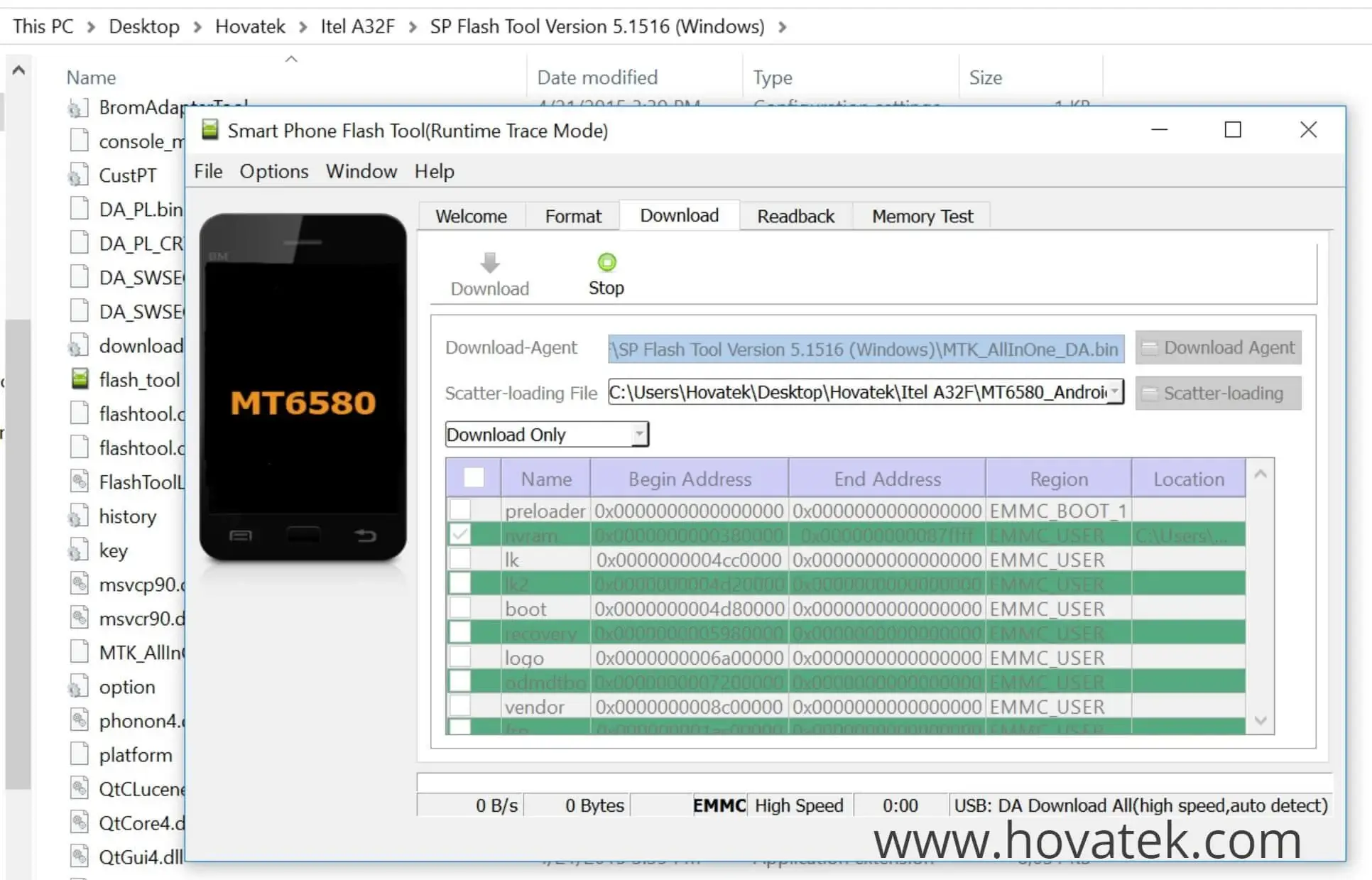Enable the boot partition checkbox
This screenshot has width=1372, height=880.
[x=459, y=607]
